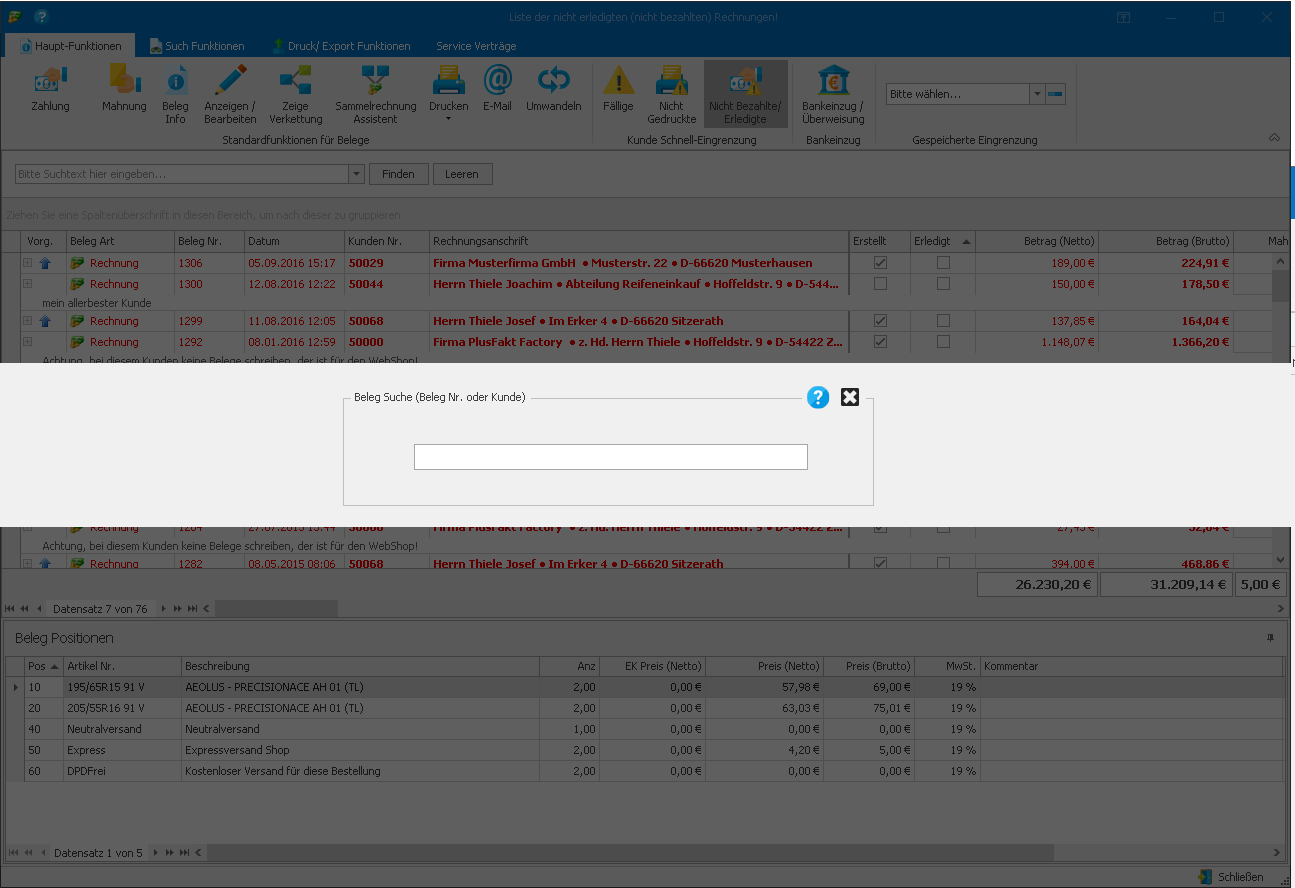Switch to the Haupt-Funktionen tab
The height and width of the screenshot is (888, 1295).
pos(70,46)
